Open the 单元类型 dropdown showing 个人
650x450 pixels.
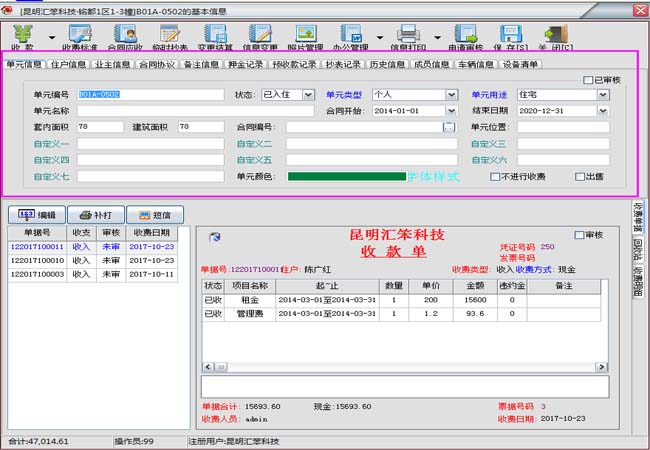click(x=451, y=95)
